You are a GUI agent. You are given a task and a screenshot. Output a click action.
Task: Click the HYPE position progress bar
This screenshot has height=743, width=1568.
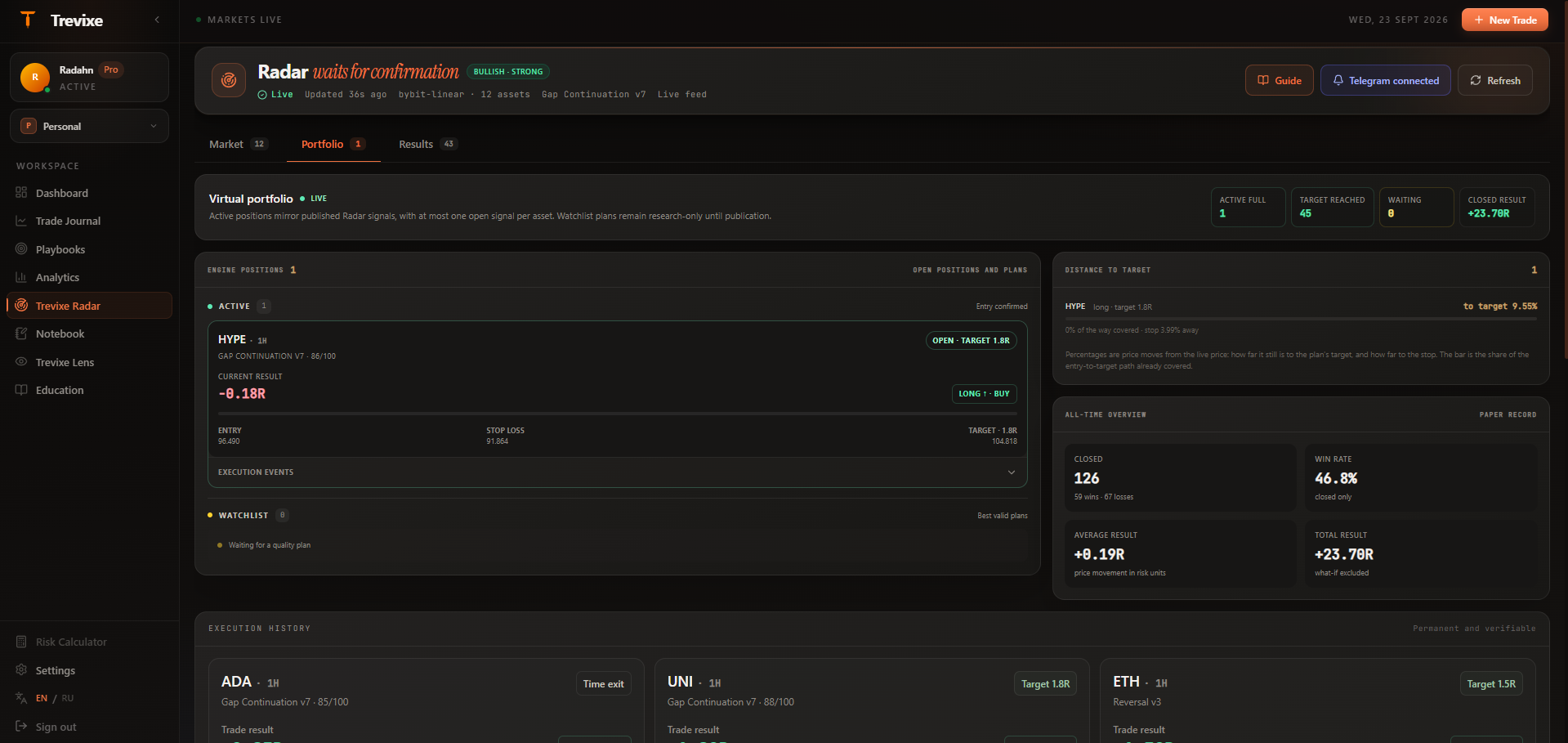coord(617,414)
